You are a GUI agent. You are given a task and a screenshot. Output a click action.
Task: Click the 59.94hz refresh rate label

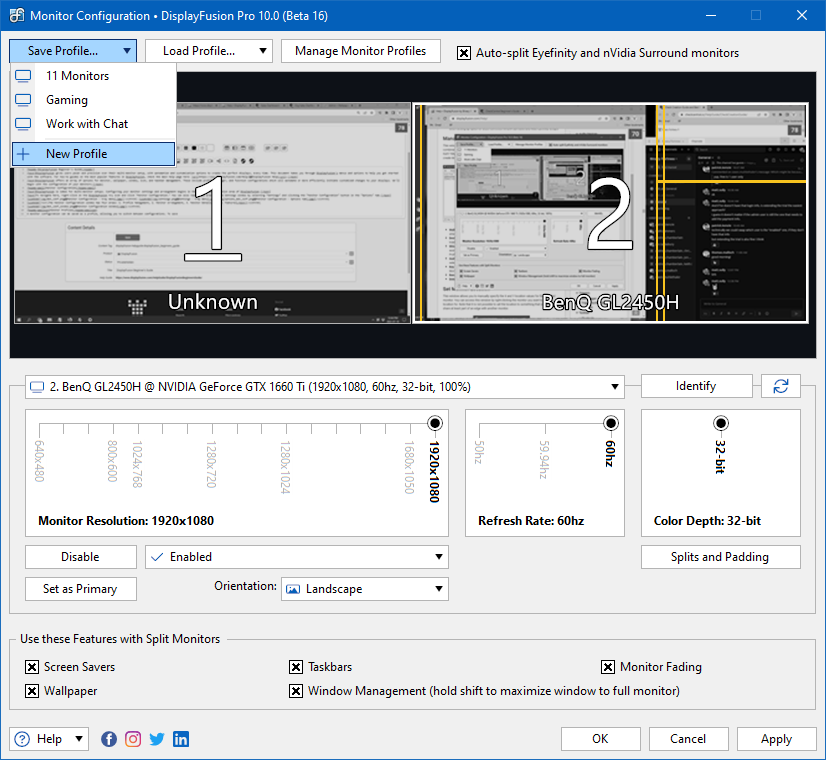(x=544, y=459)
